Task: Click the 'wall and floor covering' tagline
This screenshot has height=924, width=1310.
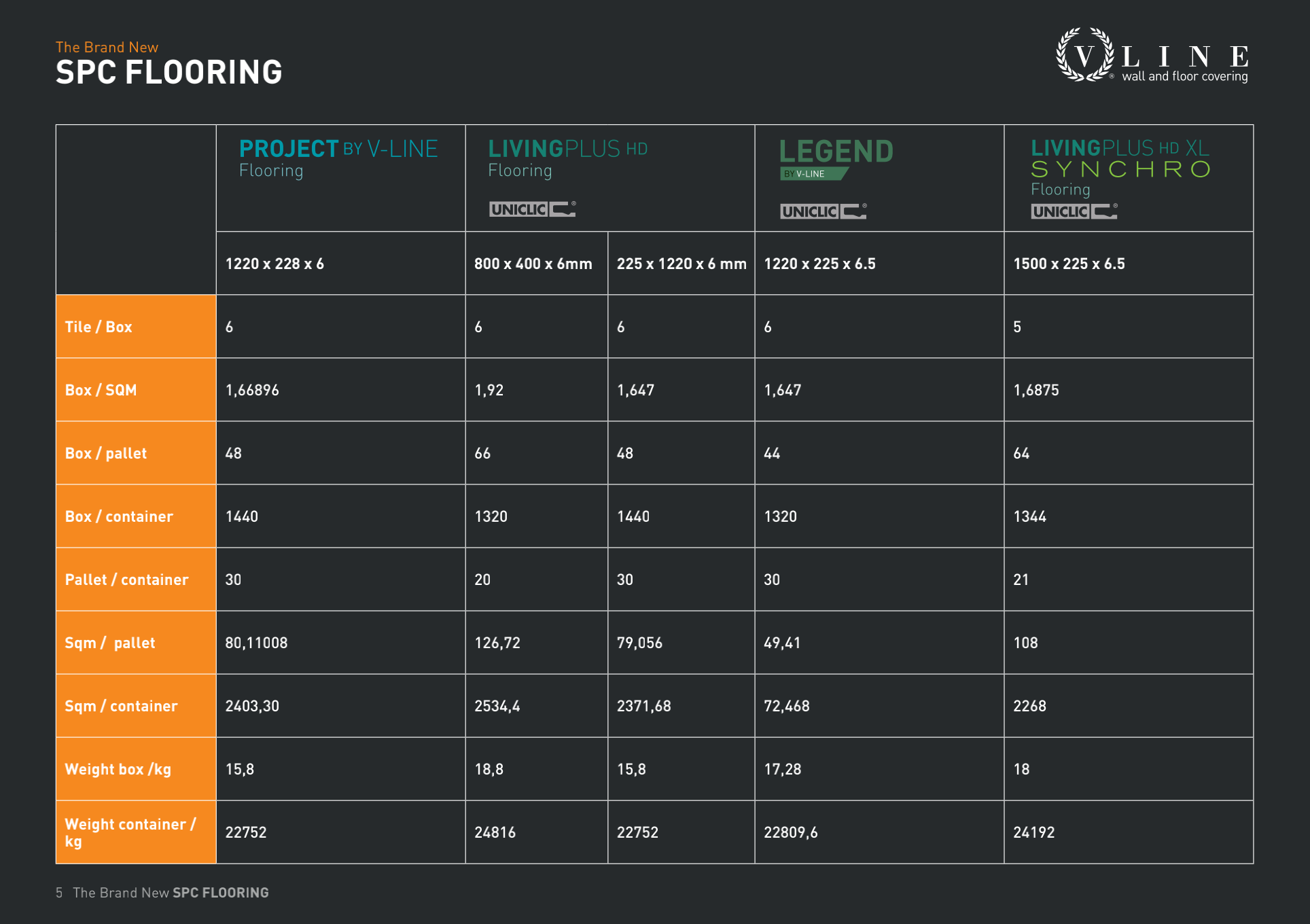Action: click(x=1185, y=77)
